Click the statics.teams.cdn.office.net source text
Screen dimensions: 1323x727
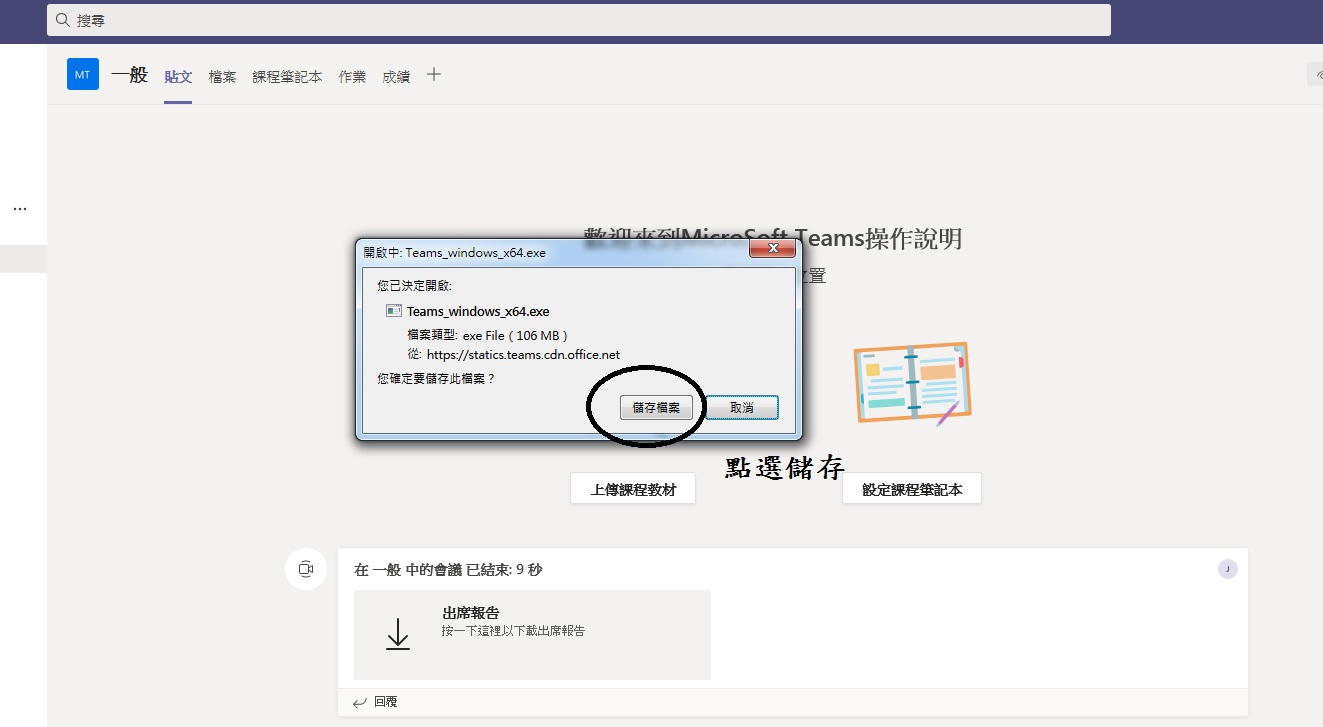coord(524,354)
